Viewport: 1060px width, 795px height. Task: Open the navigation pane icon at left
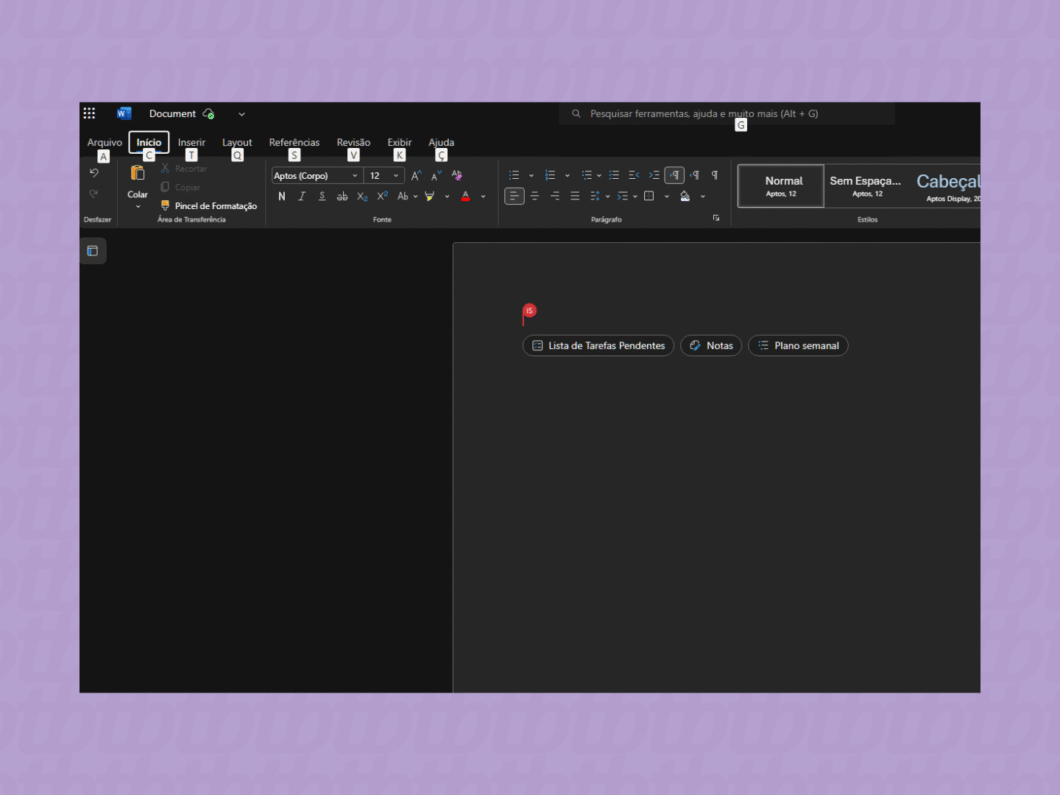(93, 251)
